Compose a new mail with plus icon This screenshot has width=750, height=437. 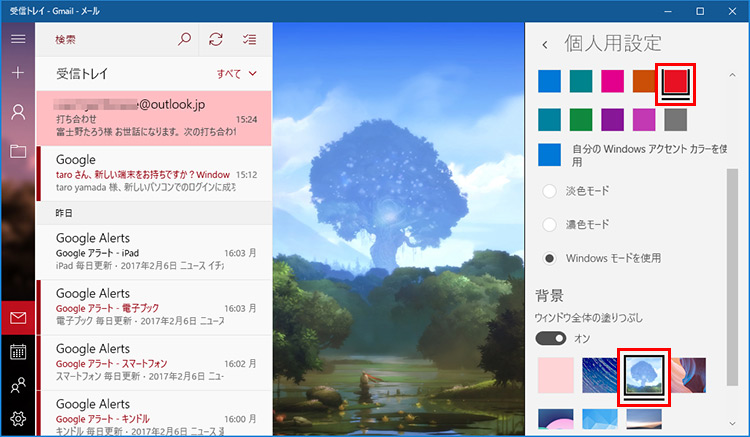18,74
